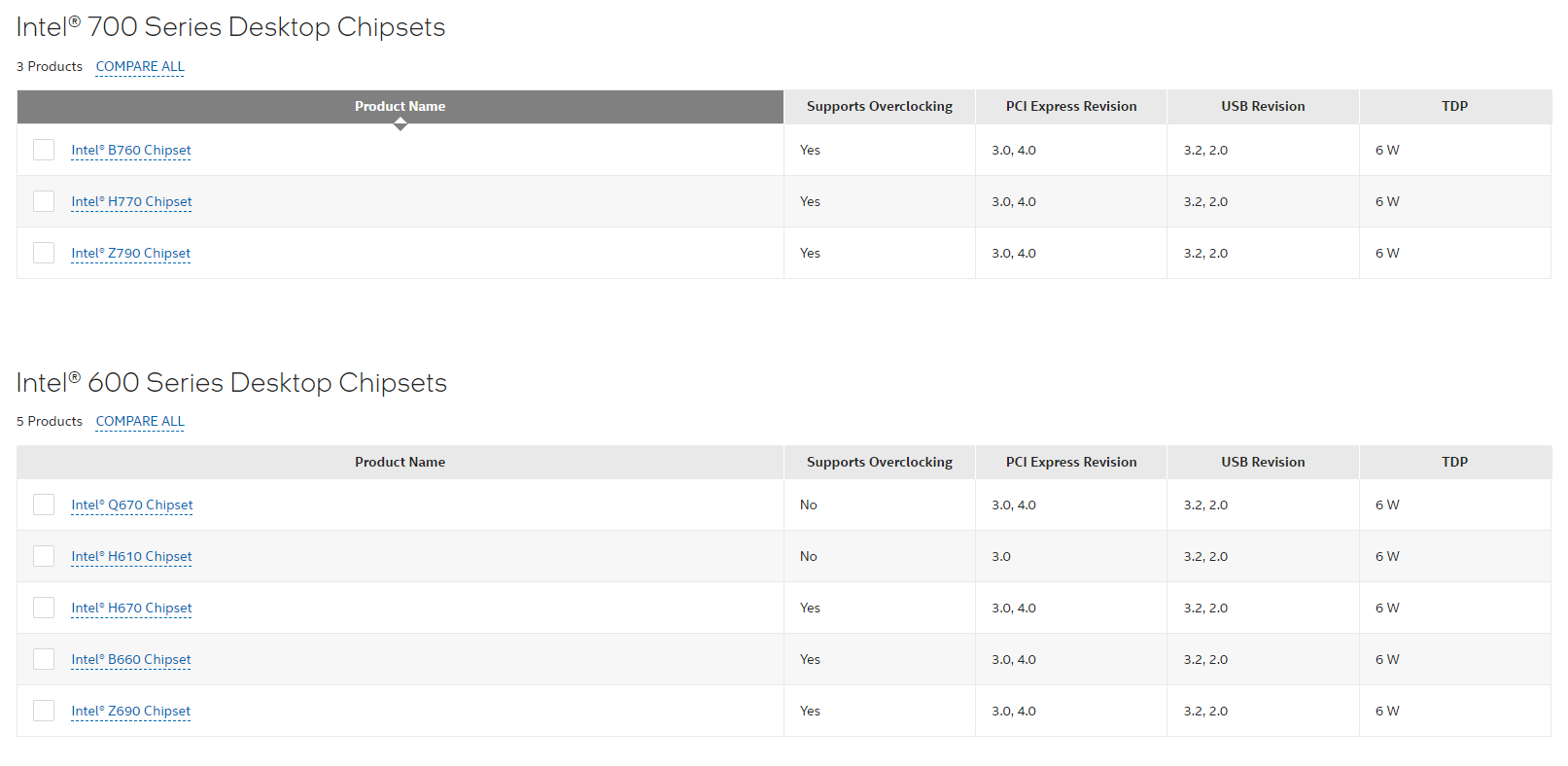The image size is (1568, 766).
Task: Compare all 700 Series chipsets
Action: pyautogui.click(x=140, y=67)
